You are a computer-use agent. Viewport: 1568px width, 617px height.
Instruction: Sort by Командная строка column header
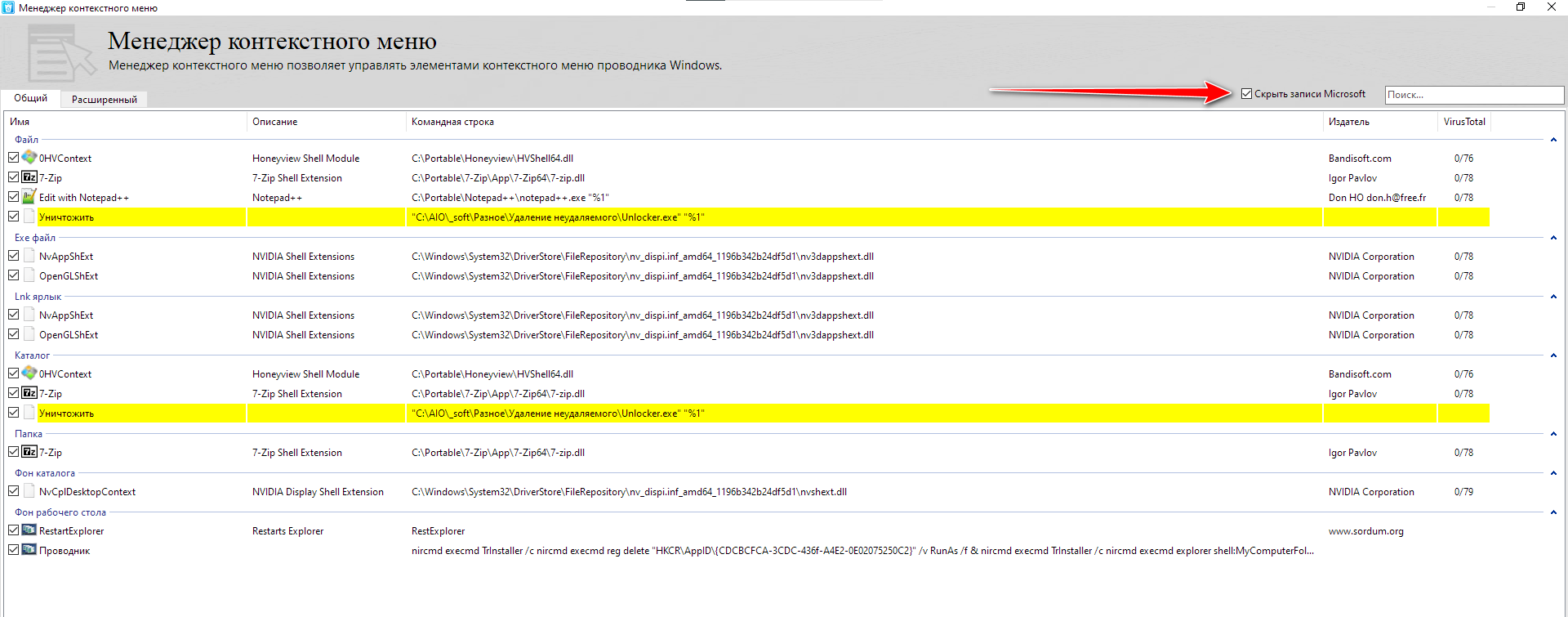click(864, 122)
